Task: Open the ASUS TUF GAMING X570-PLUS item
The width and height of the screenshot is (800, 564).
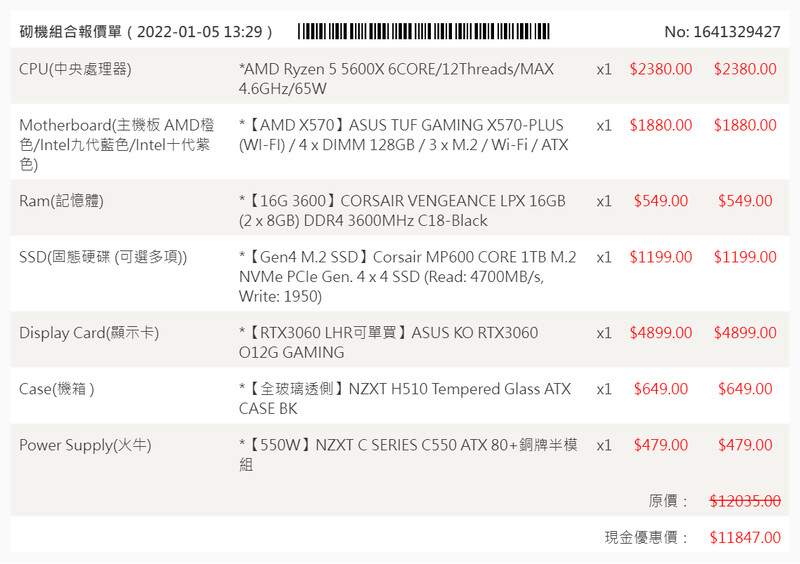Action: pyautogui.click(x=403, y=135)
